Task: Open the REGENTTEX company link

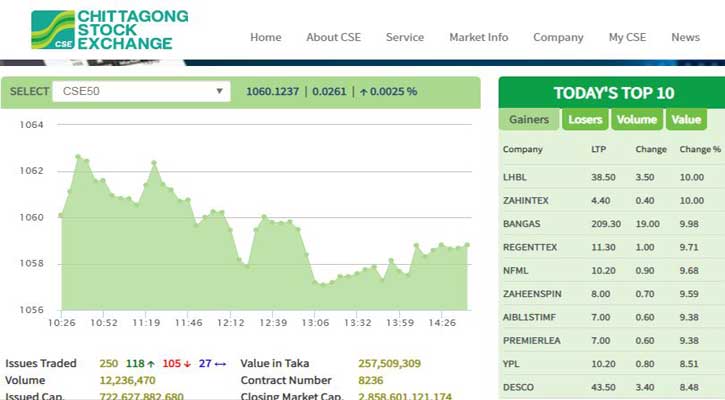Action: [x=530, y=247]
